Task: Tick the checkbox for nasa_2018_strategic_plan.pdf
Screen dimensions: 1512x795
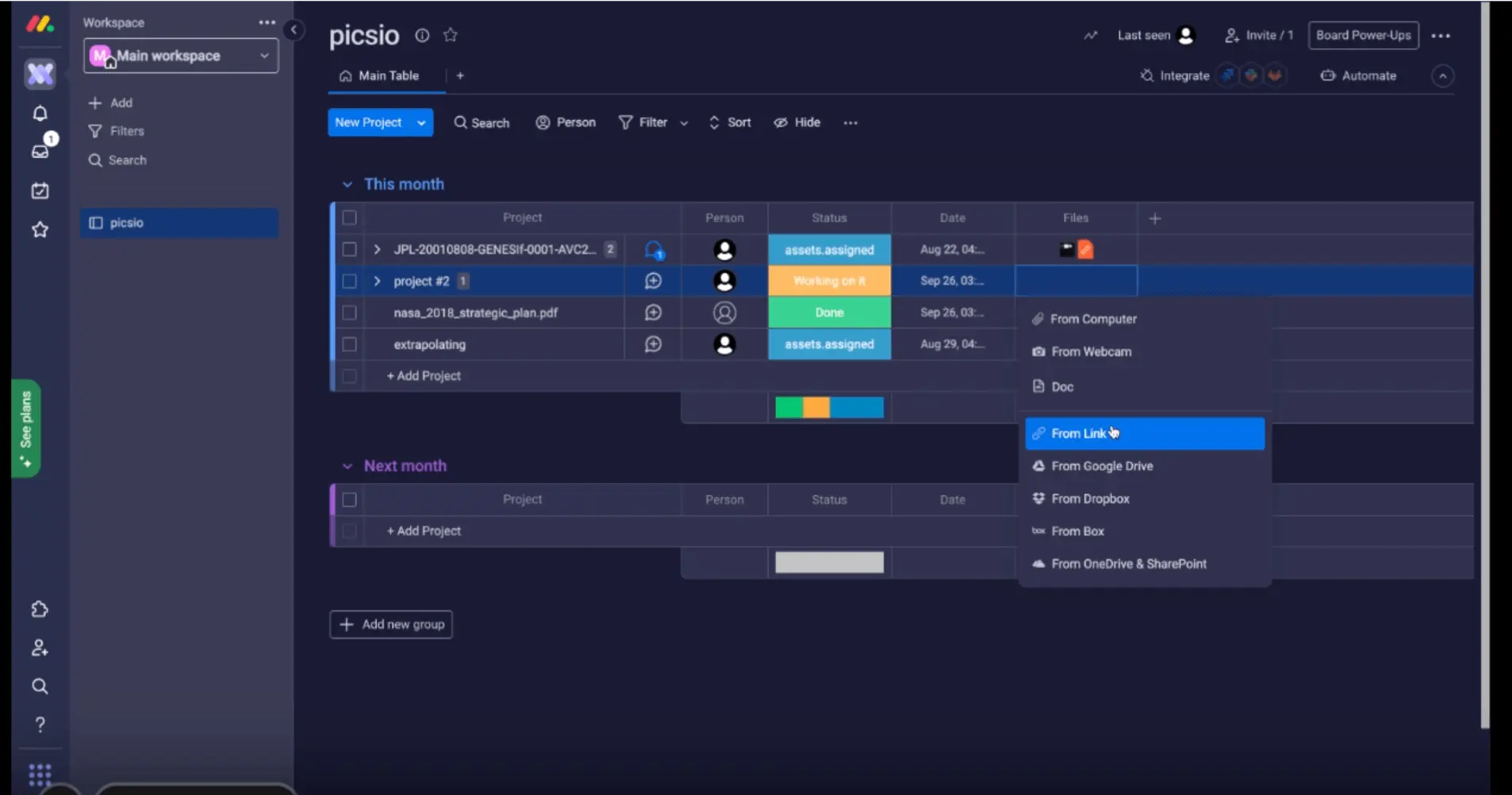Action: pos(349,313)
